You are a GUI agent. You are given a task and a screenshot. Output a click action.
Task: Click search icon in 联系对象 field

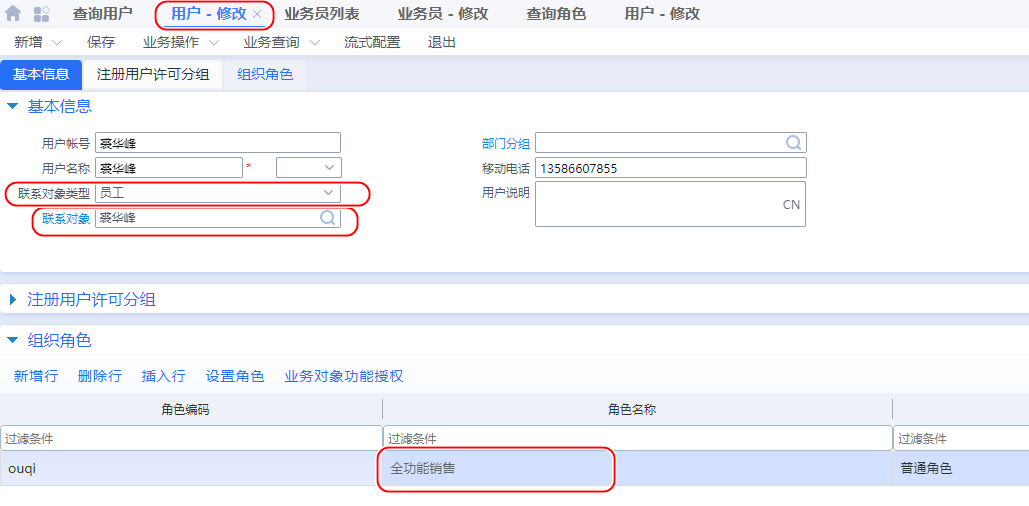click(x=327, y=218)
